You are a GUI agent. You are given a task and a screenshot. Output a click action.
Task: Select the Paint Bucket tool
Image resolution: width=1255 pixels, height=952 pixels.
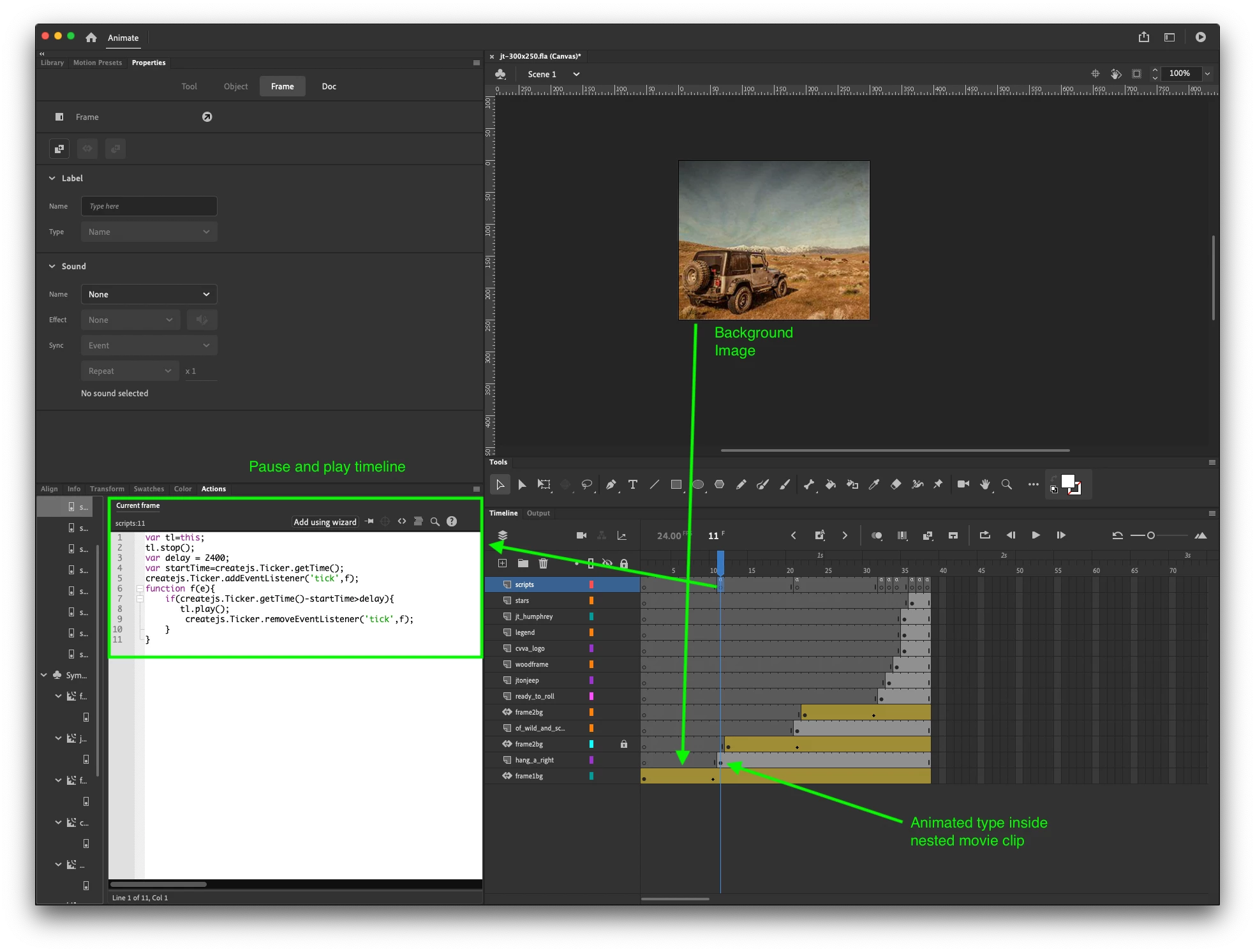831,485
